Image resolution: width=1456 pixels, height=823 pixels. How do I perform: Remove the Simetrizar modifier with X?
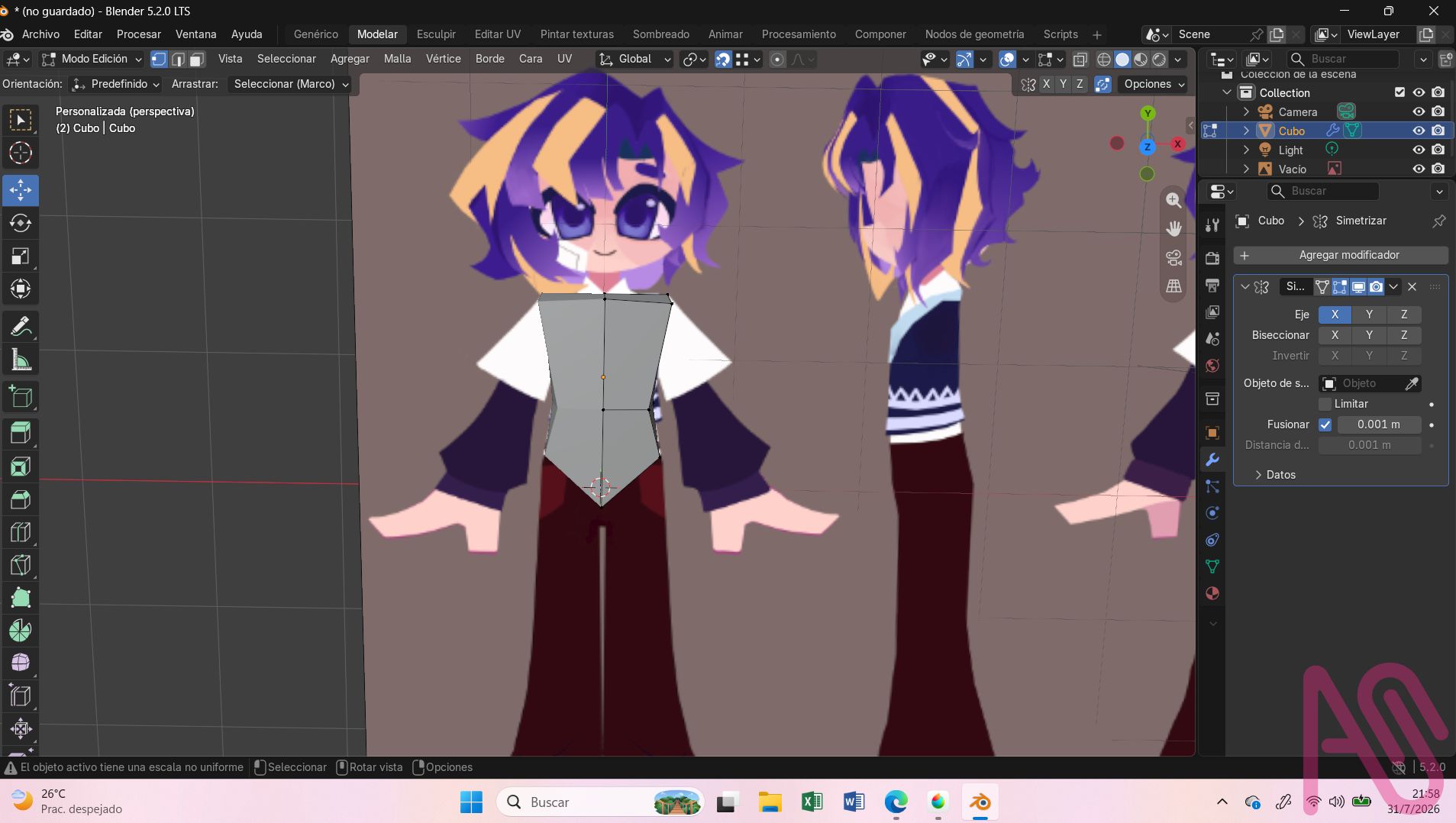tap(1412, 287)
